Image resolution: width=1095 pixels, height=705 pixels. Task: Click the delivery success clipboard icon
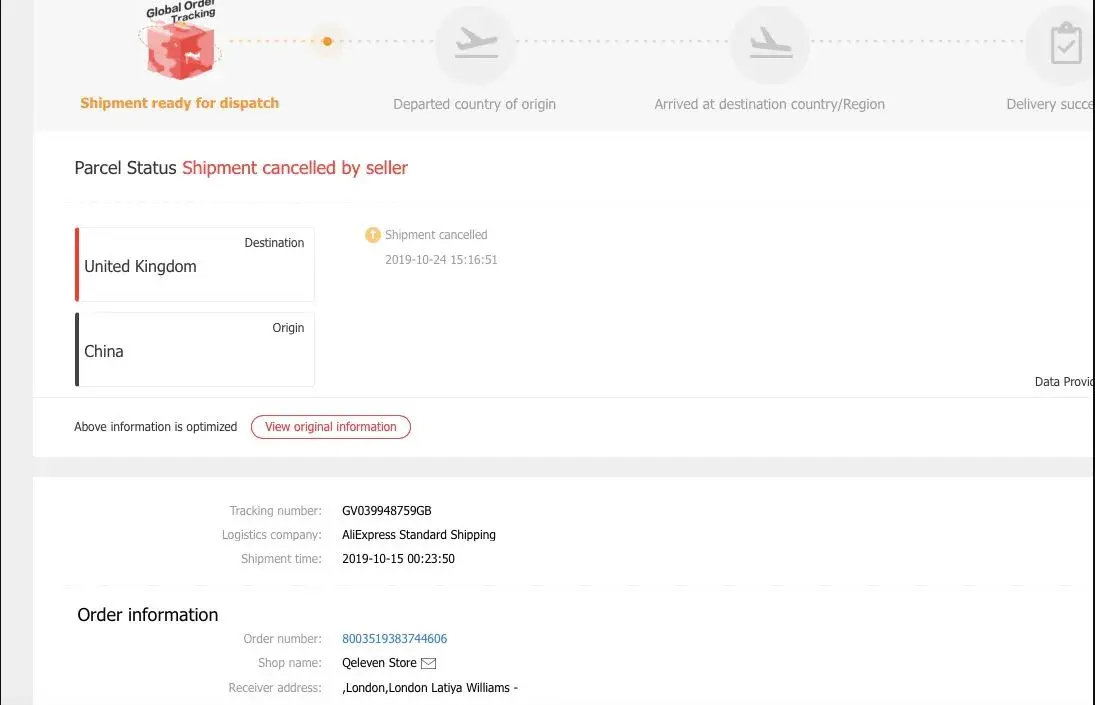pyautogui.click(x=1064, y=45)
